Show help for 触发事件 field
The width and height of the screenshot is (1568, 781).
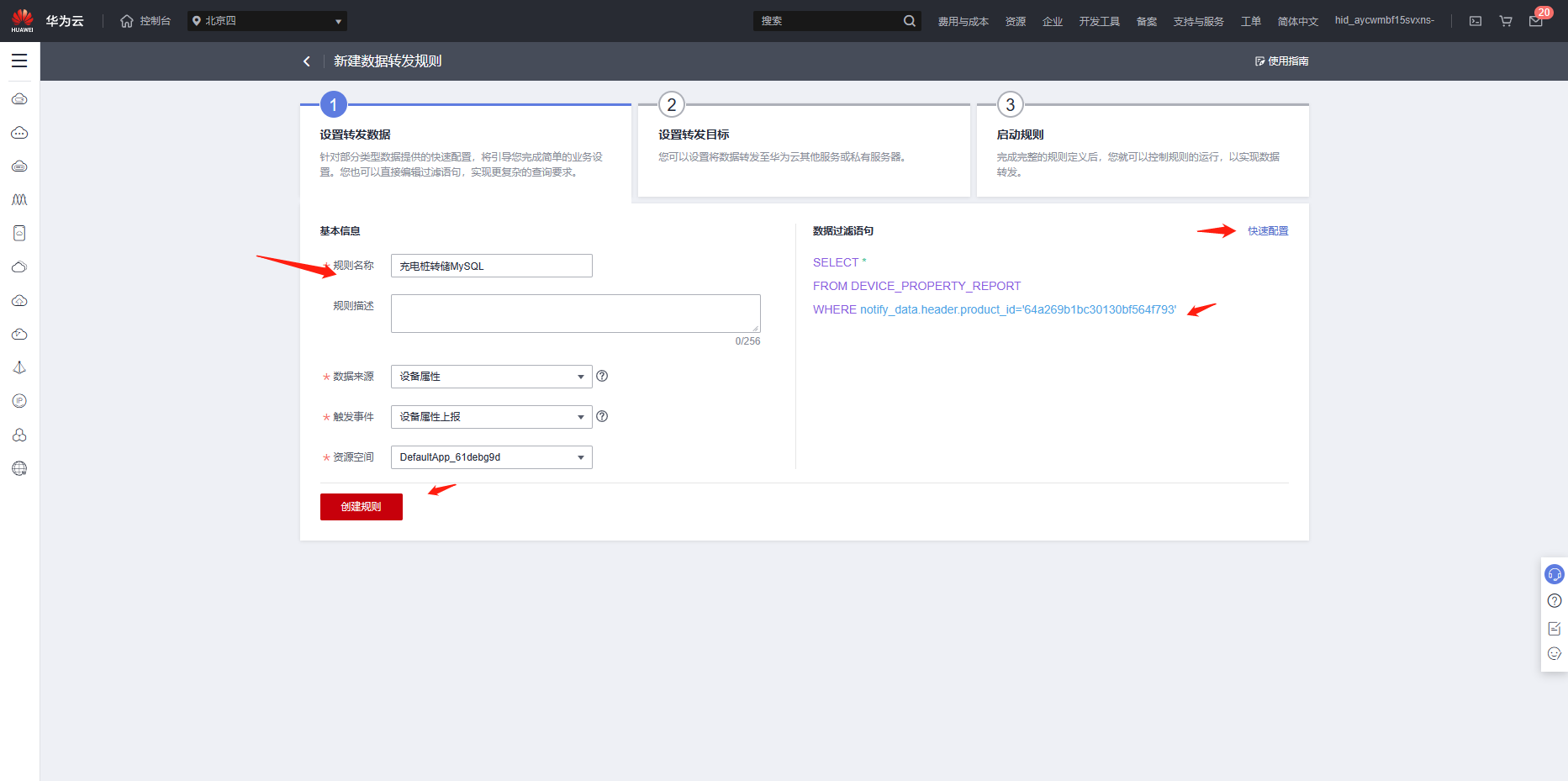pos(602,416)
